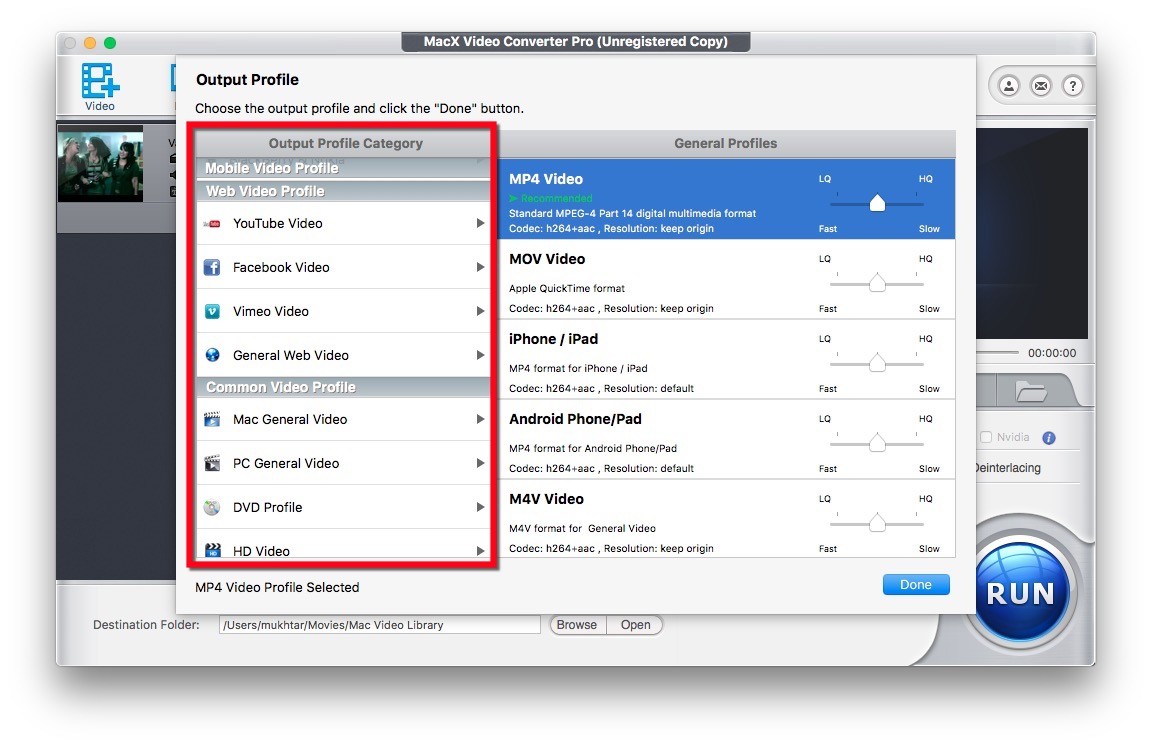
Task: Click the Facebook Video icon
Action: pyautogui.click(x=212, y=268)
